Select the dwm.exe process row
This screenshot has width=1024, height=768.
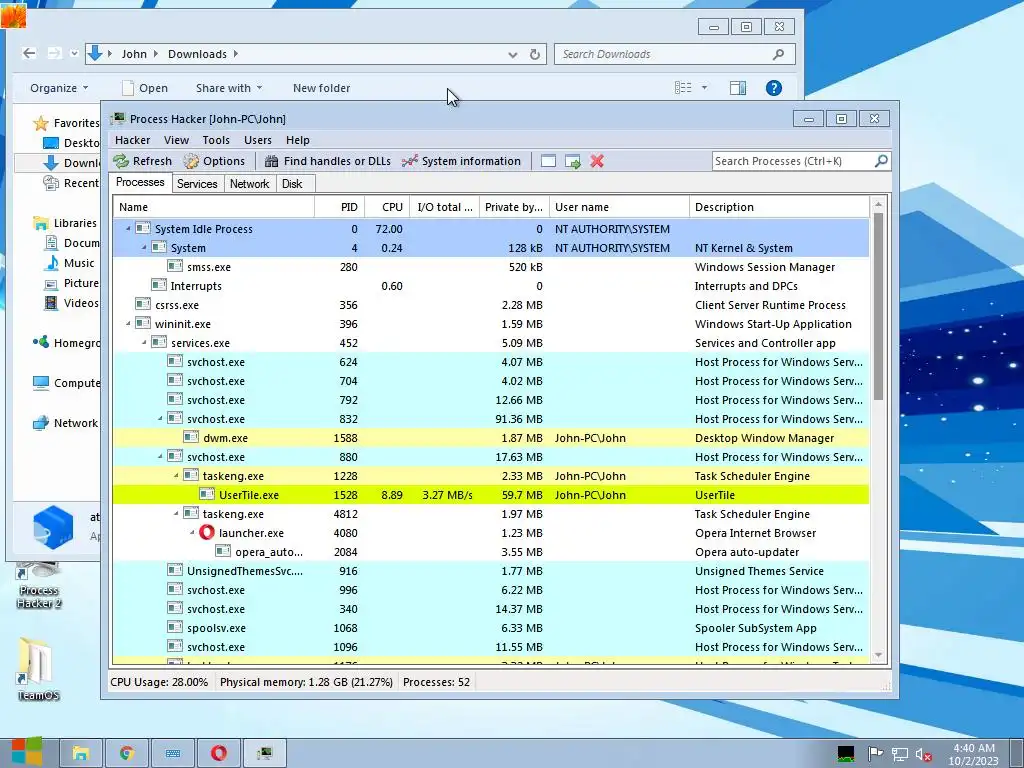coord(491,438)
